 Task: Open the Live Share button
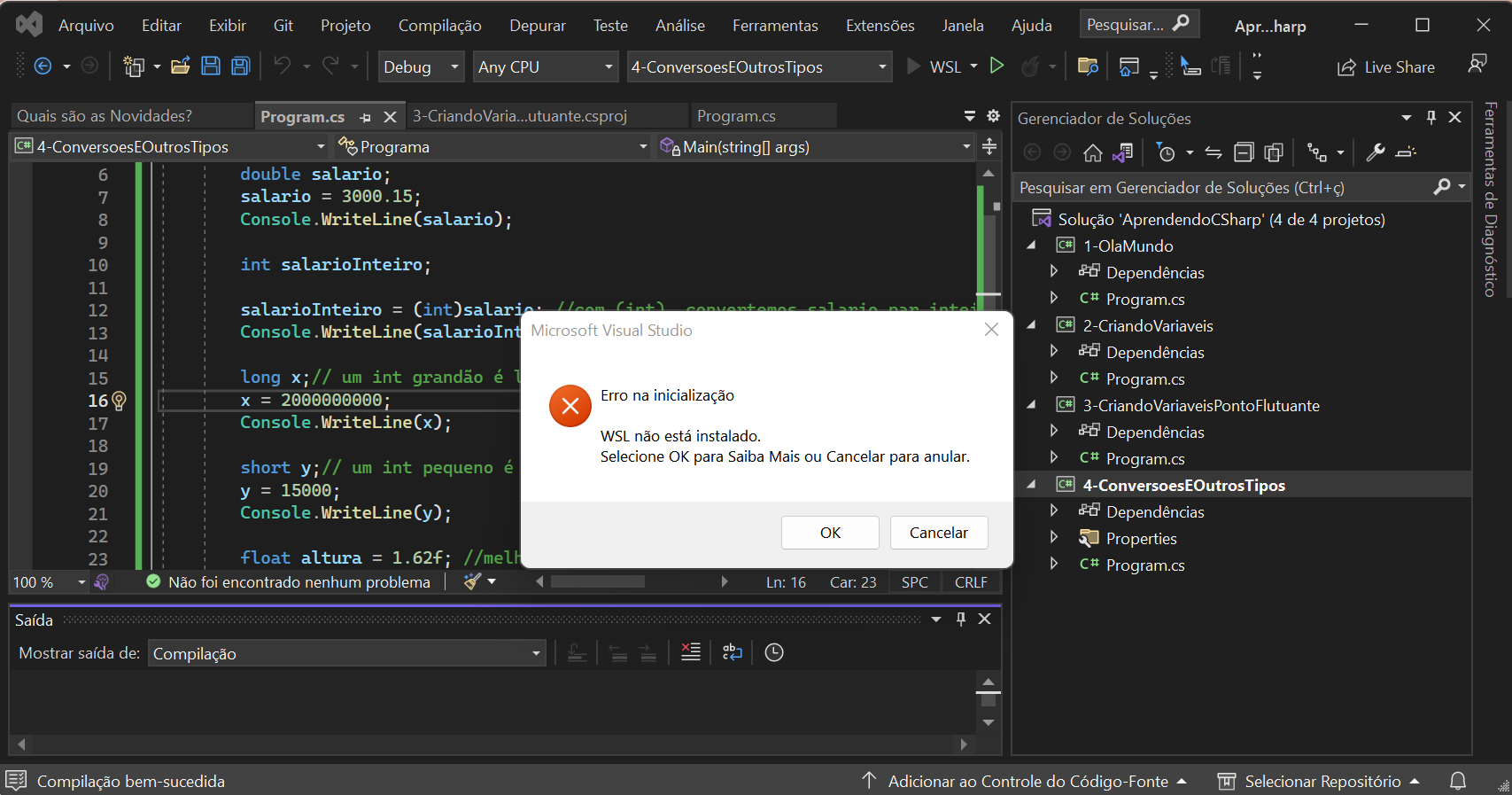pyautogui.click(x=1386, y=67)
